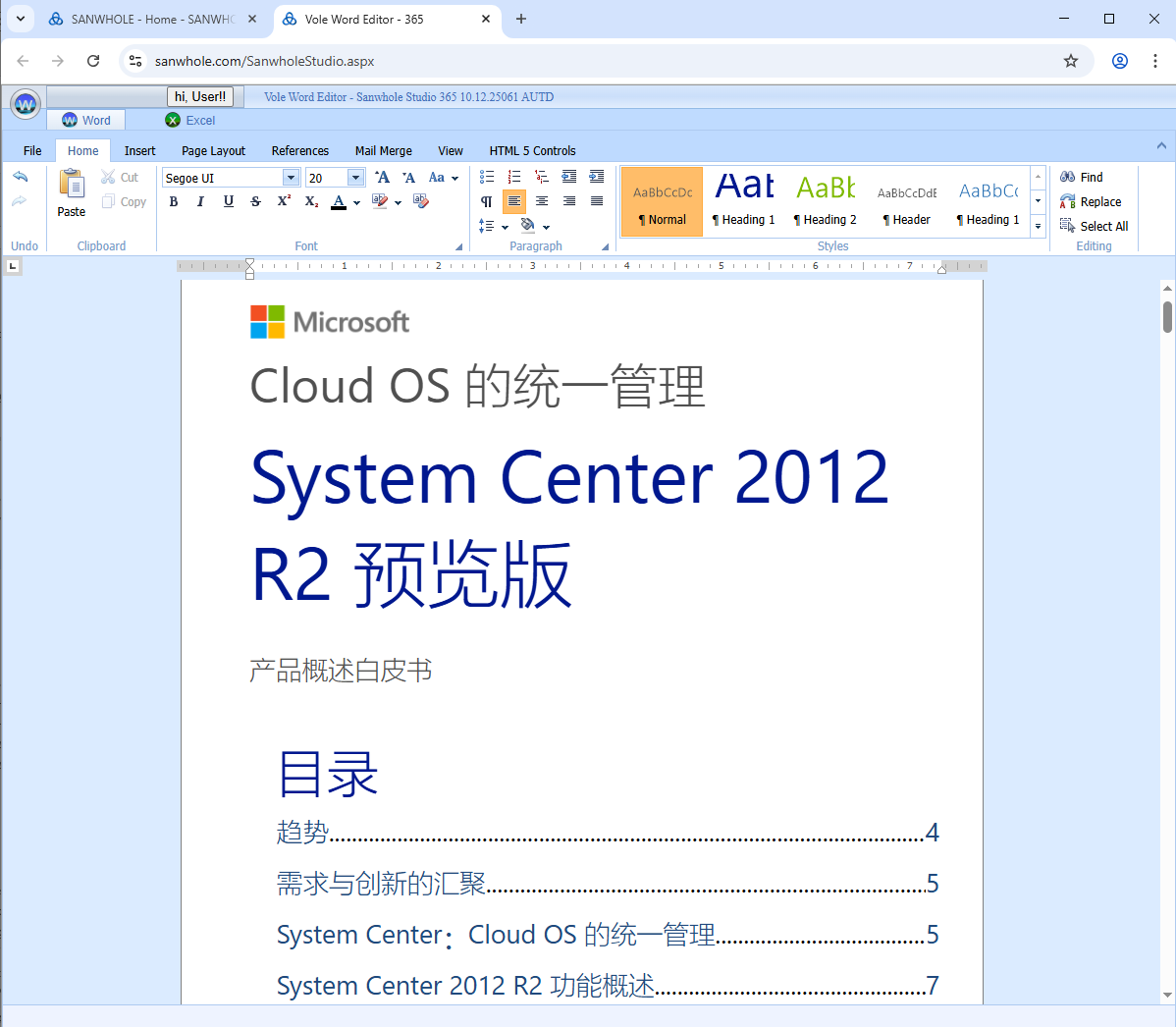
Task: Toggle italic formatting
Action: (200, 201)
